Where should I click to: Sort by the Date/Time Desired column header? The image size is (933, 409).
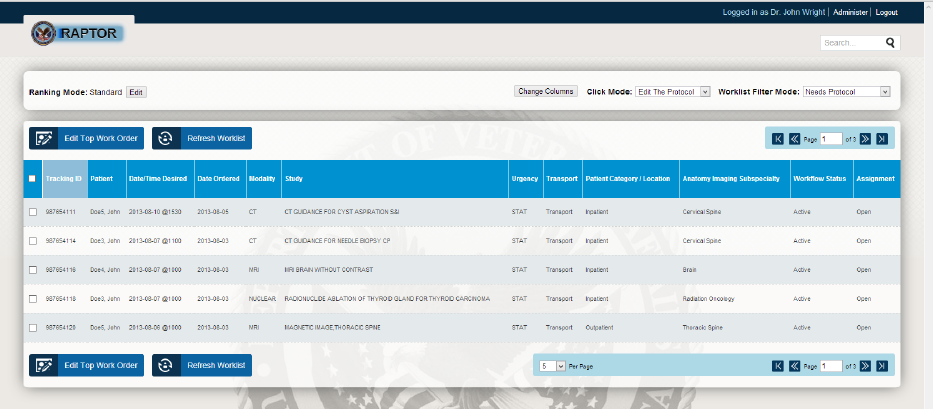(x=161, y=179)
